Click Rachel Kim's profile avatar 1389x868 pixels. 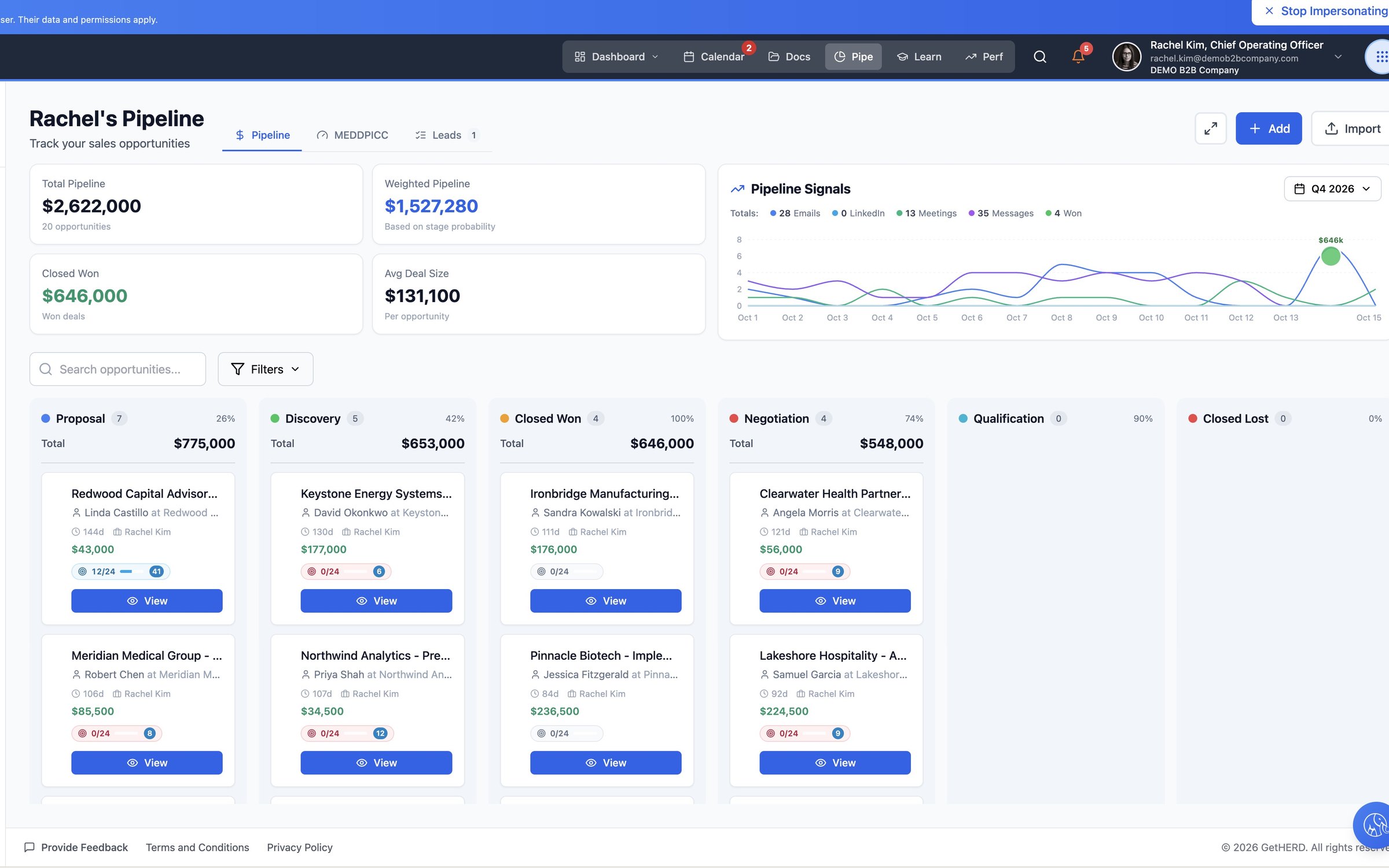click(x=1126, y=57)
